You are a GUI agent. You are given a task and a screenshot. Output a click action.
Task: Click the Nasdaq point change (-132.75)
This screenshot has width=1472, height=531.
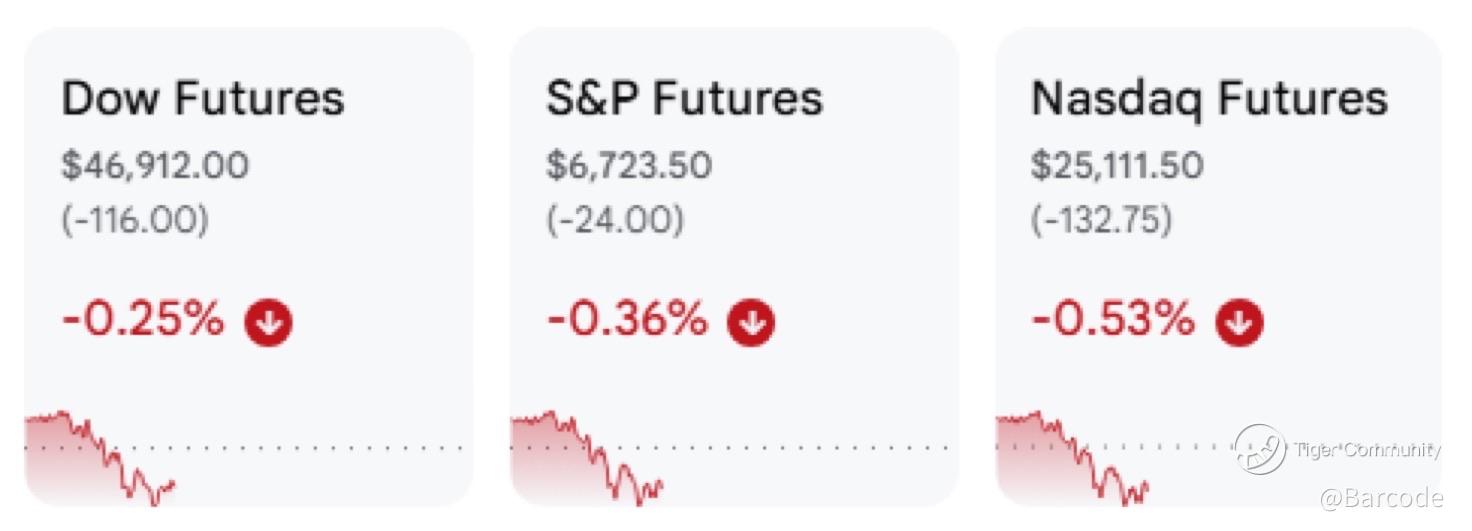click(x=1101, y=221)
